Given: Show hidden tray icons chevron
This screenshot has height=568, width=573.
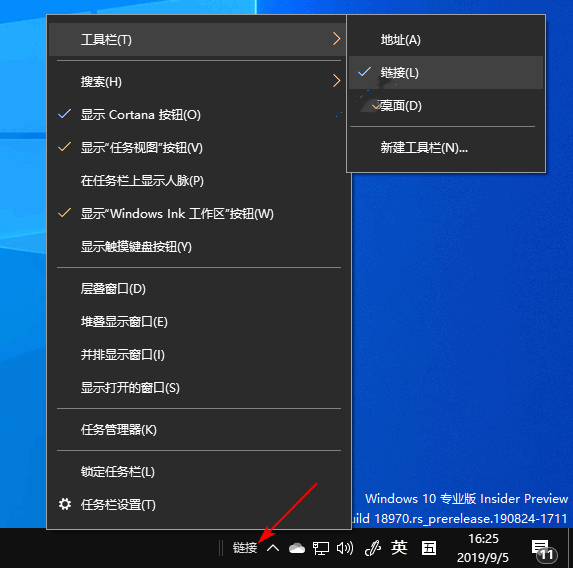Looking at the screenshot, I should pos(273,548).
